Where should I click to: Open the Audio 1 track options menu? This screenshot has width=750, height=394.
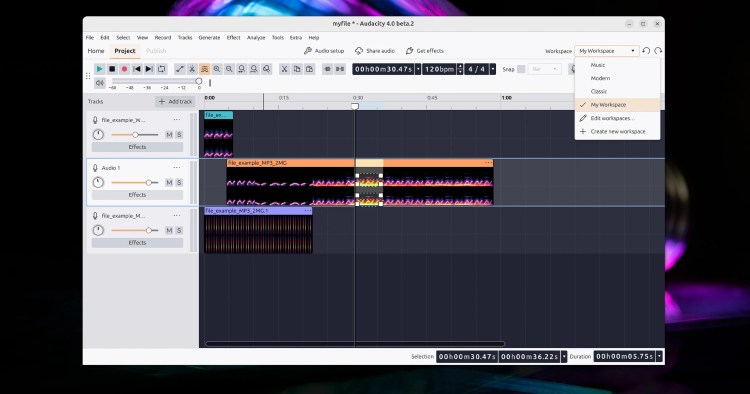[x=177, y=168]
